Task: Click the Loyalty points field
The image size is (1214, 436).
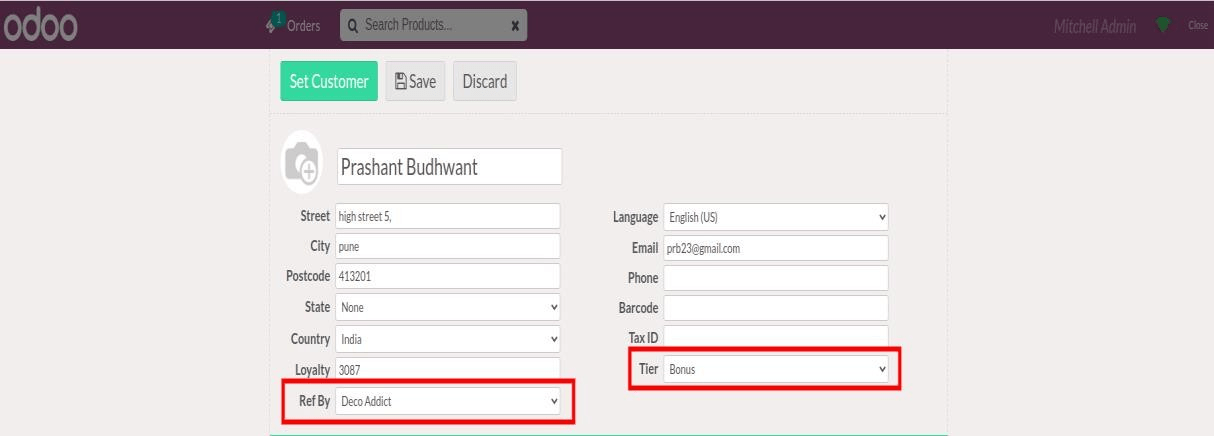Action: point(448,370)
